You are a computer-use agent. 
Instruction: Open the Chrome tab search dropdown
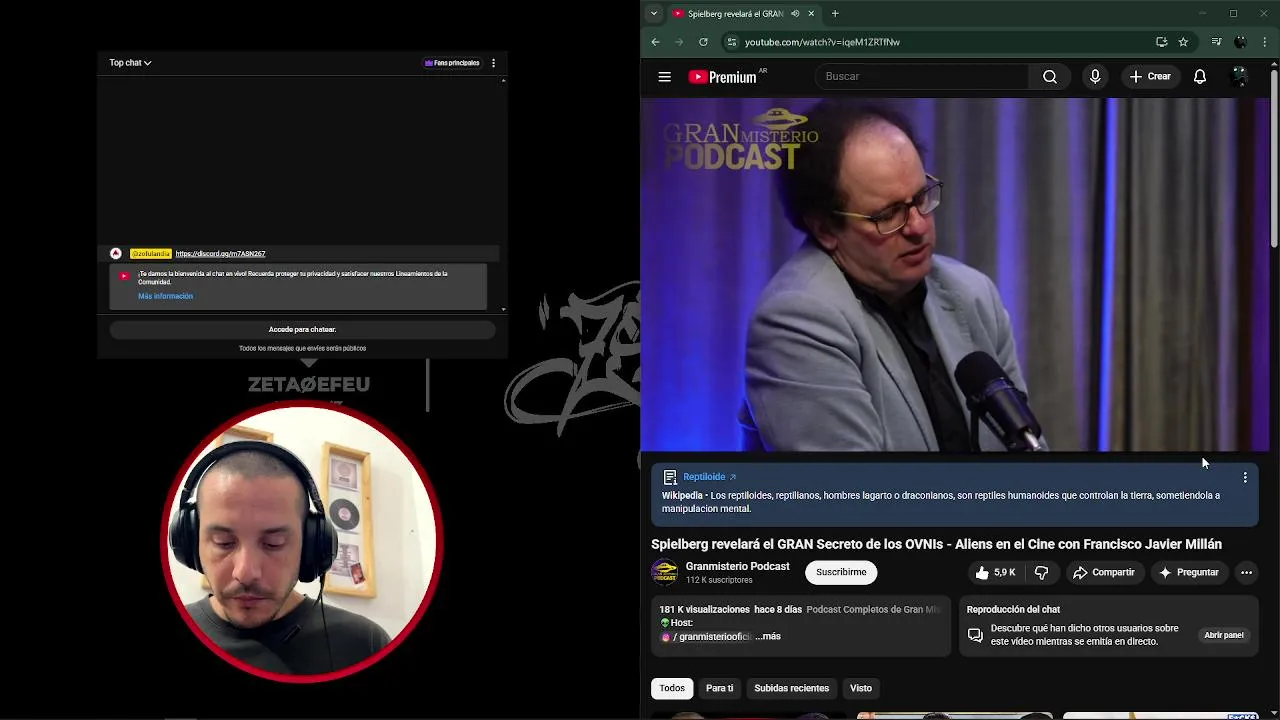pyautogui.click(x=654, y=14)
